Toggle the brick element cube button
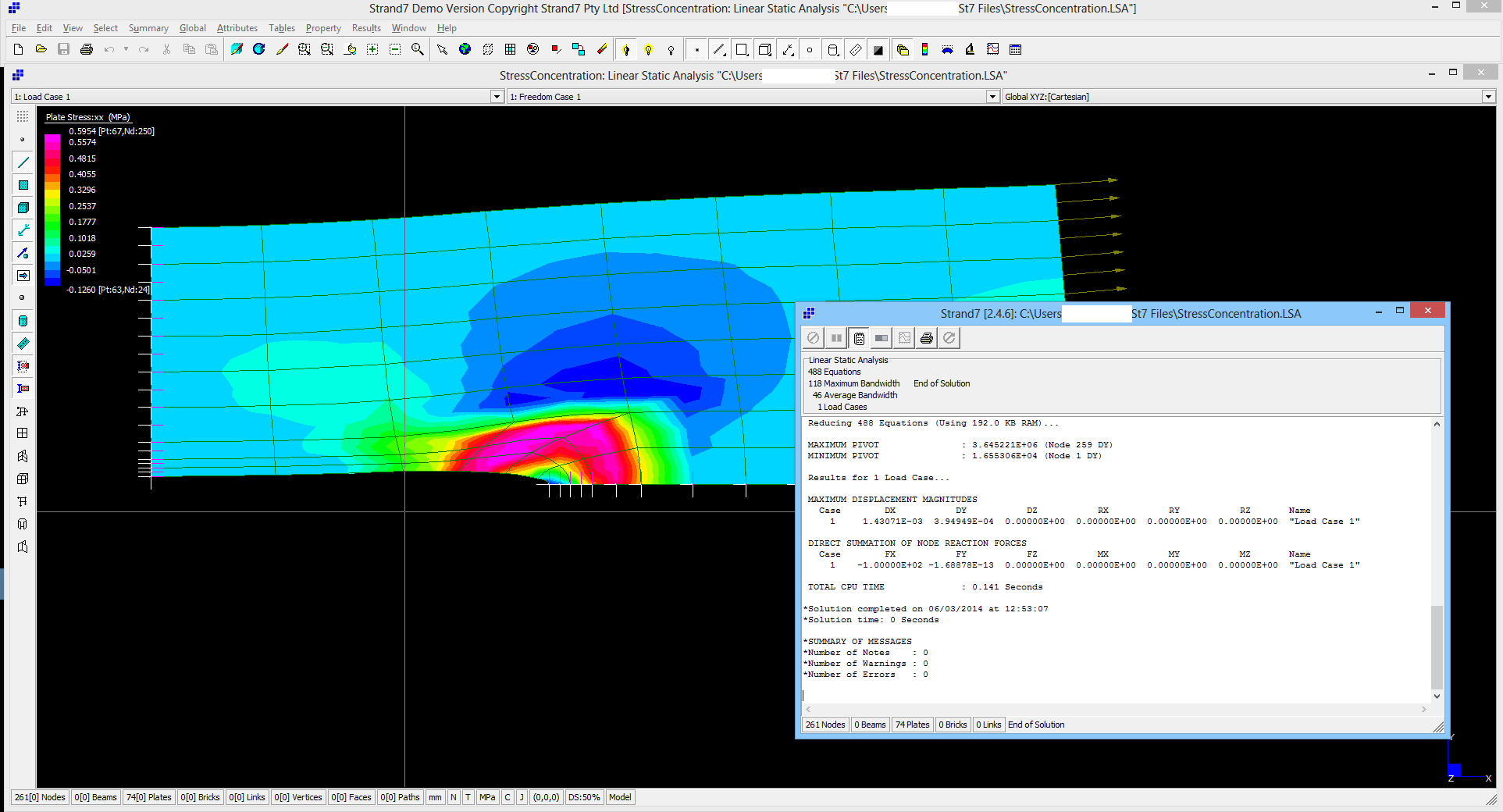Viewport: 1503px width, 812px height. coord(23,208)
